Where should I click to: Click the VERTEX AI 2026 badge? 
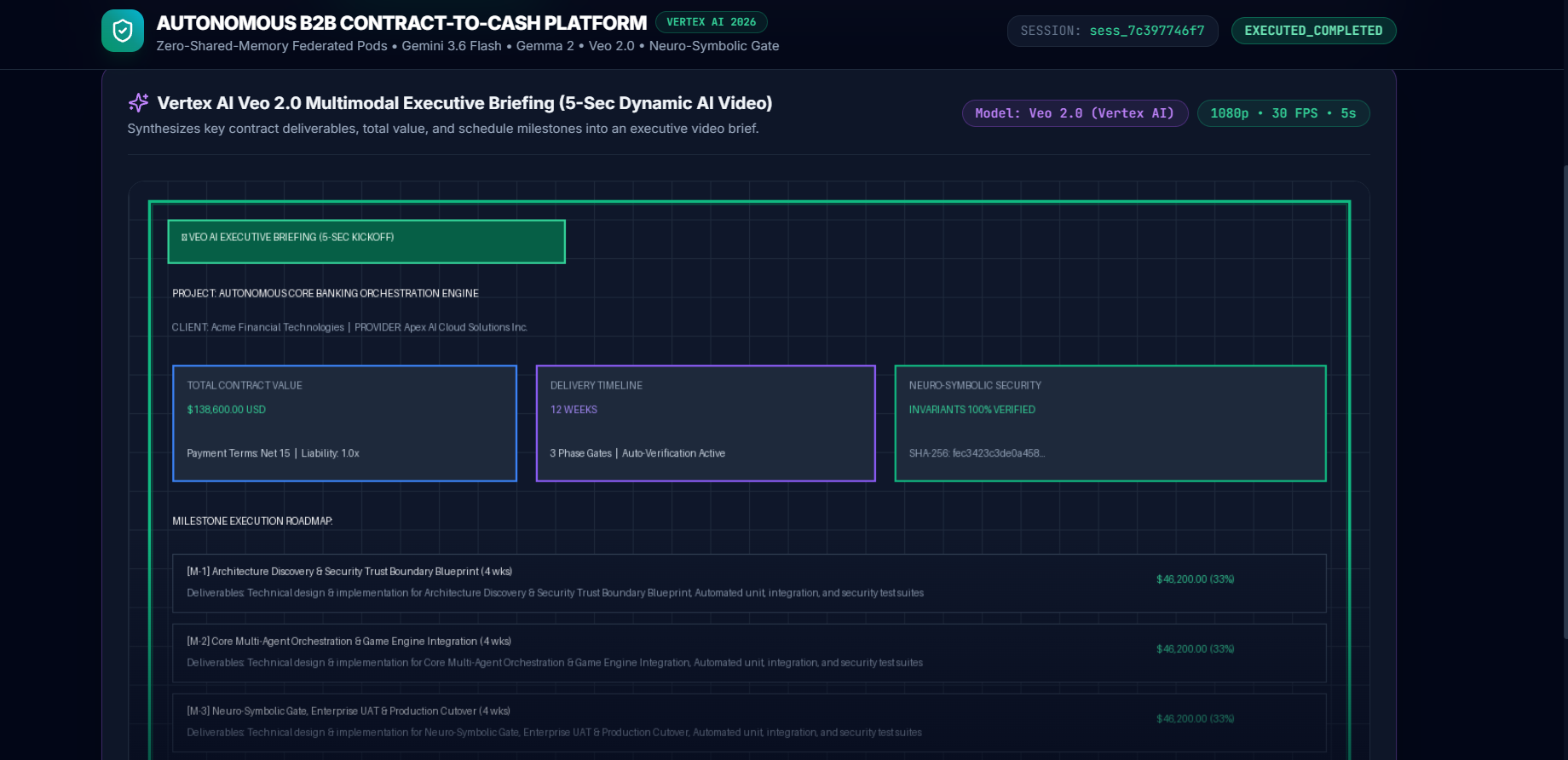tap(712, 22)
